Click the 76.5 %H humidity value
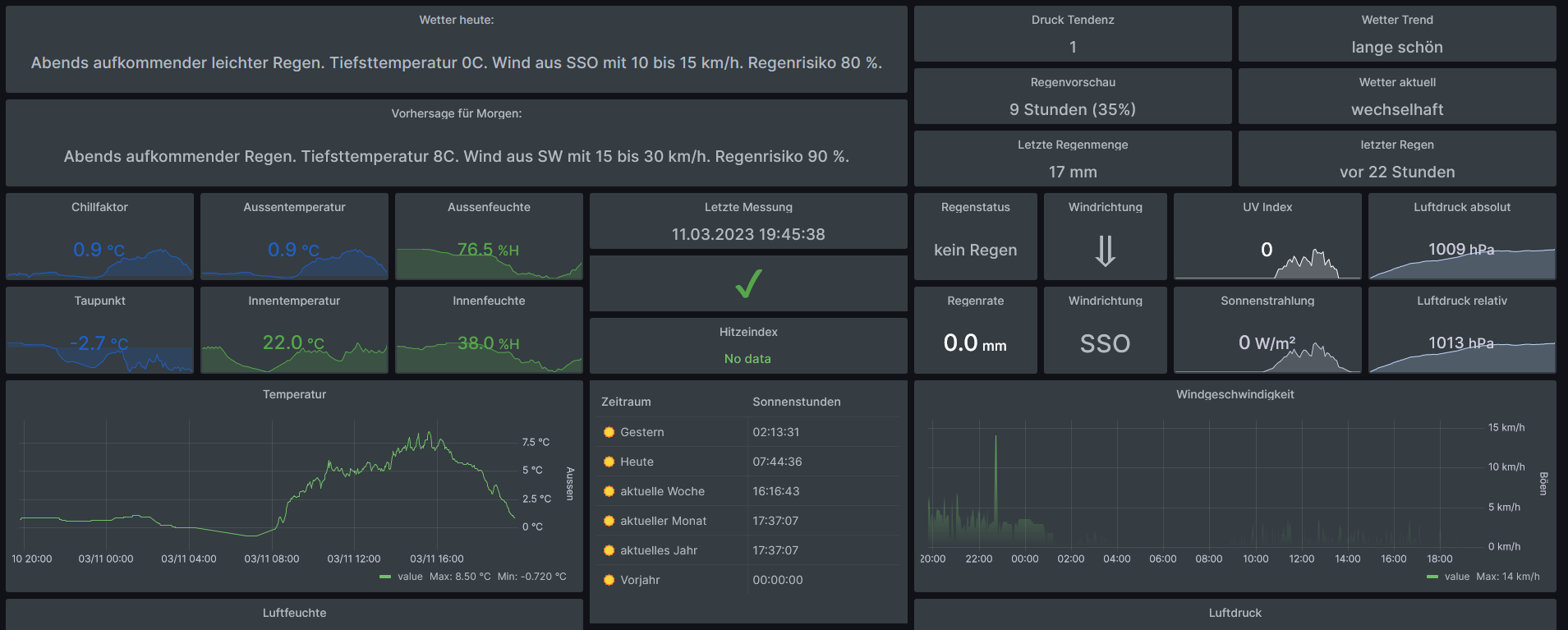1568x630 pixels. 489,250
